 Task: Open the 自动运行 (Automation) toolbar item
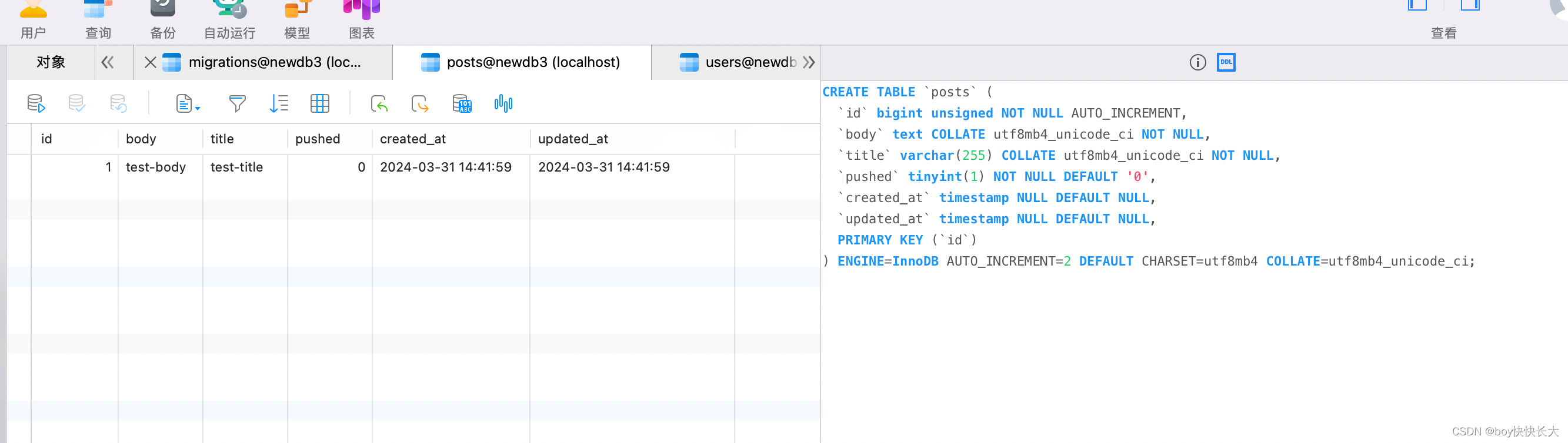click(x=229, y=19)
